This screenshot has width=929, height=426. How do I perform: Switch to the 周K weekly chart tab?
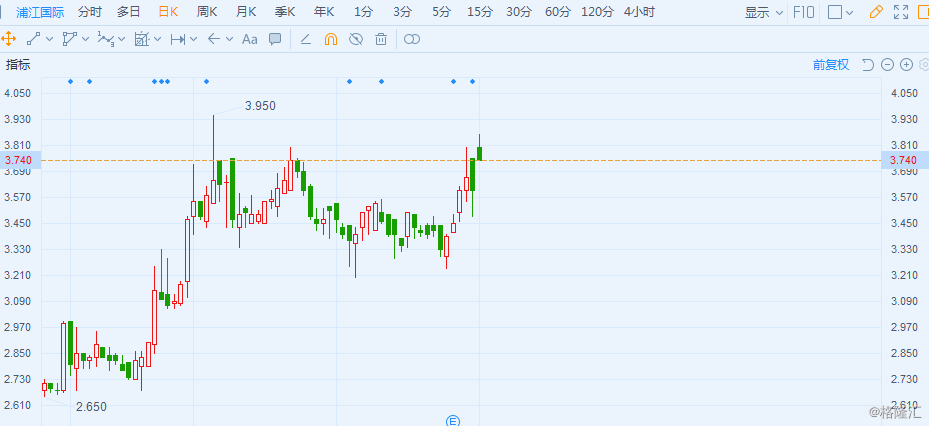pos(207,12)
